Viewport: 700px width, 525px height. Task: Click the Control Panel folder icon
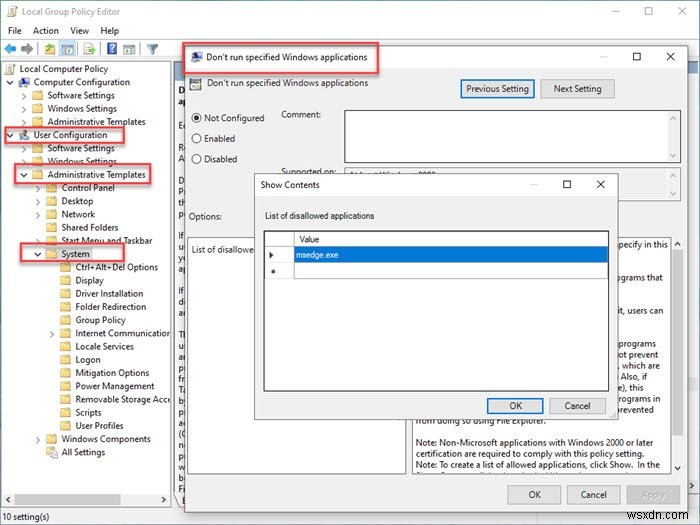(52, 188)
